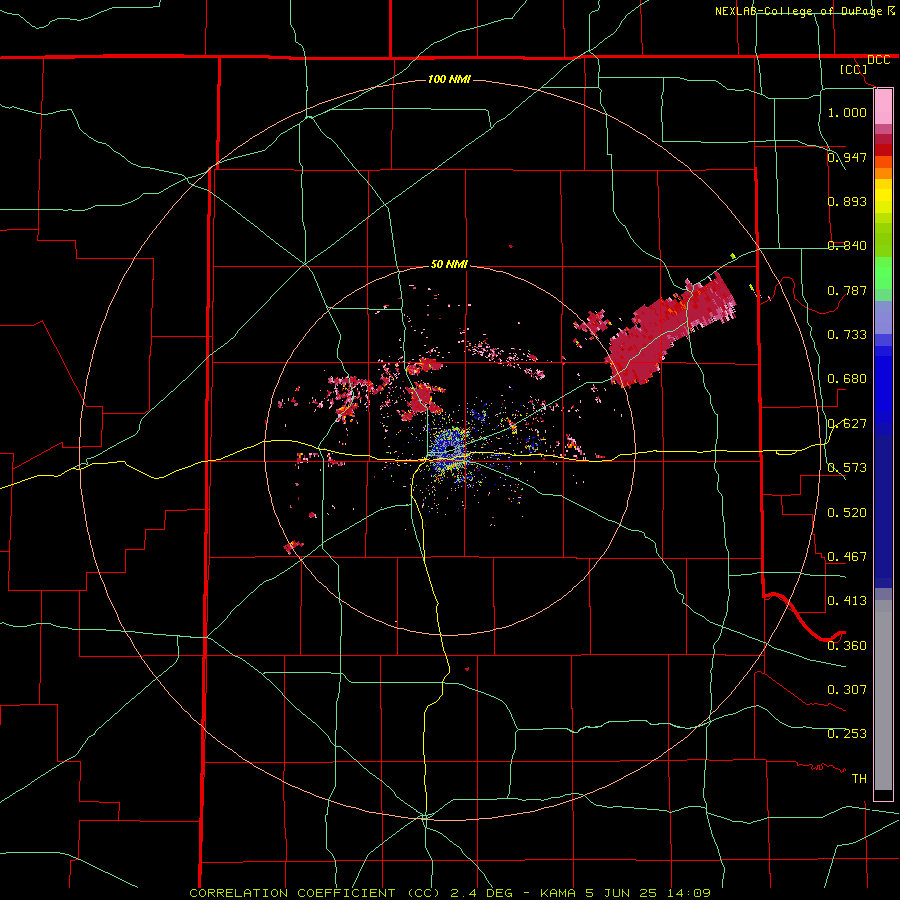Viewport: 900px width, 900px height.
Task: Click the 0.733 scale value
Action: tap(847, 335)
